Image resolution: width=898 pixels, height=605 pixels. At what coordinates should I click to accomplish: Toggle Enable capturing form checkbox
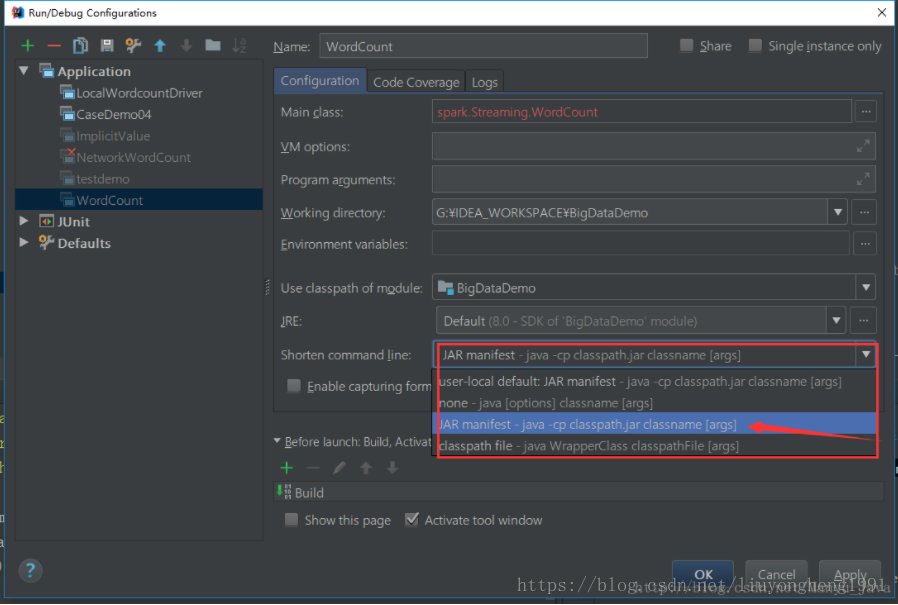click(294, 386)
